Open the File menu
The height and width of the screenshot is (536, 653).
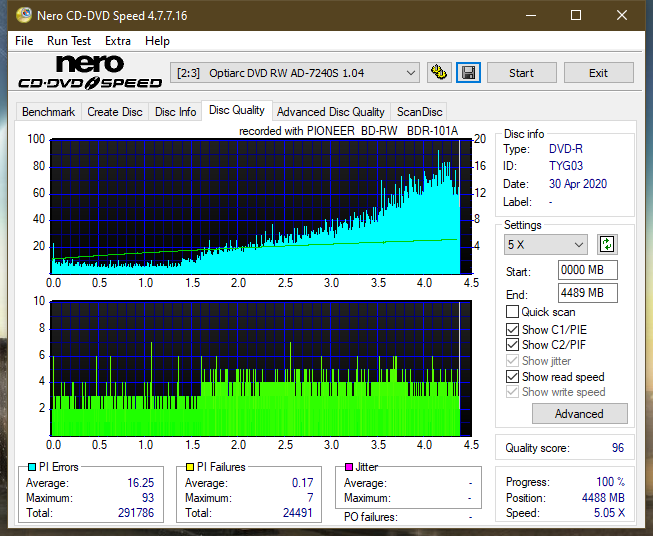pos(24,41)
